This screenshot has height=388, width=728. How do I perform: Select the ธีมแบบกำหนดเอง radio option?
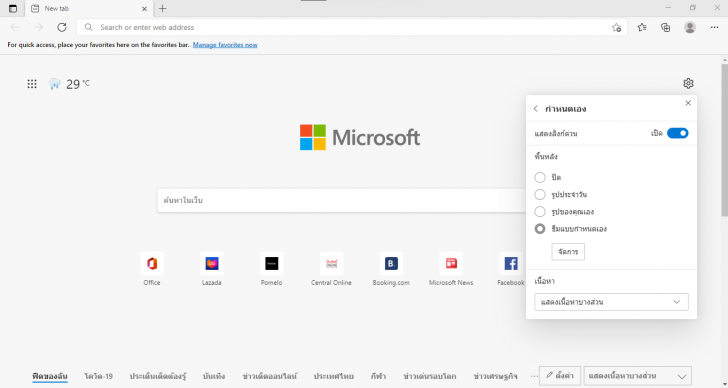tap(540, 229)
